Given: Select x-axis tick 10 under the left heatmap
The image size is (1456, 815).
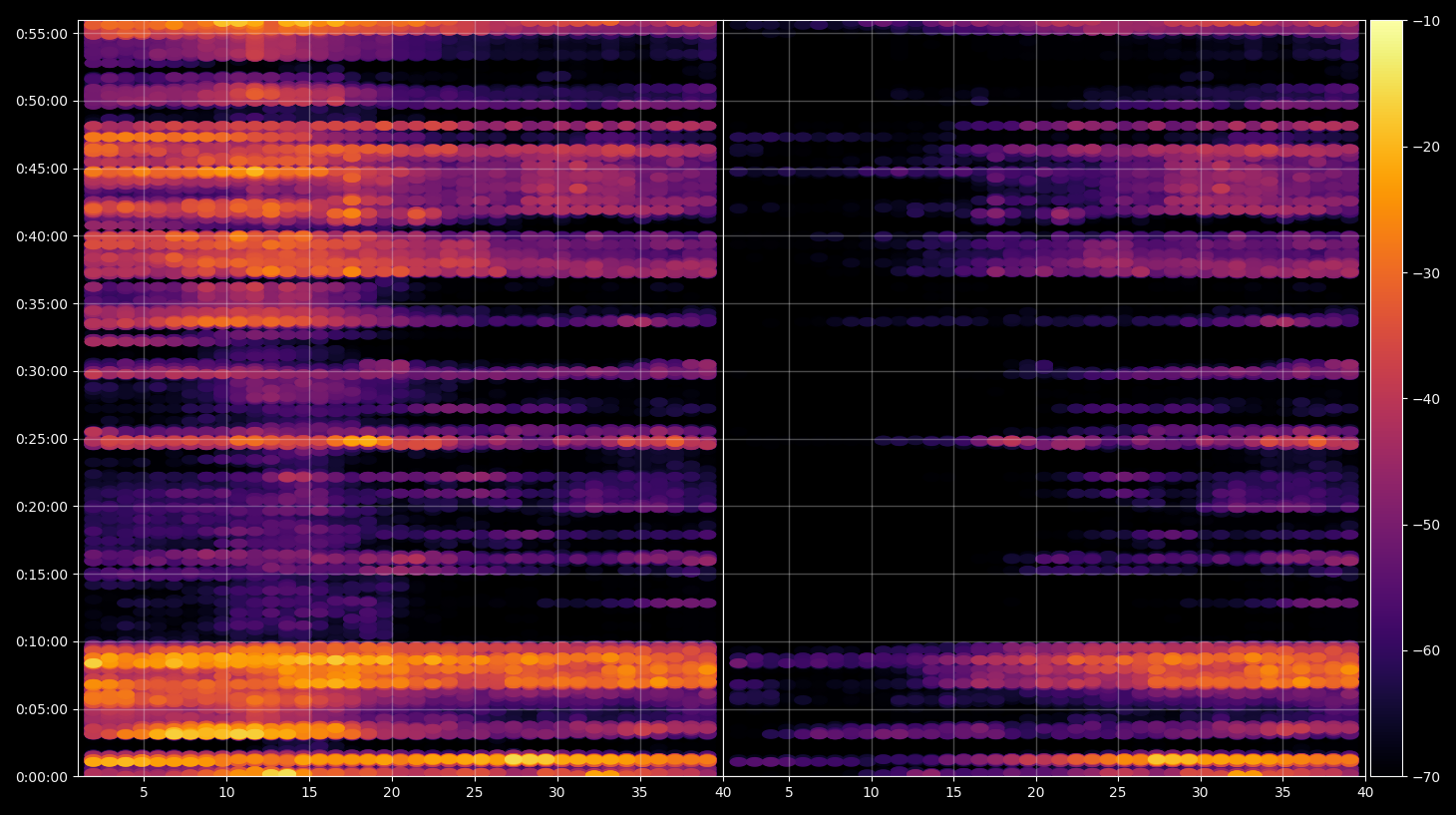Looking at the screenshot, I should [226, 793].
